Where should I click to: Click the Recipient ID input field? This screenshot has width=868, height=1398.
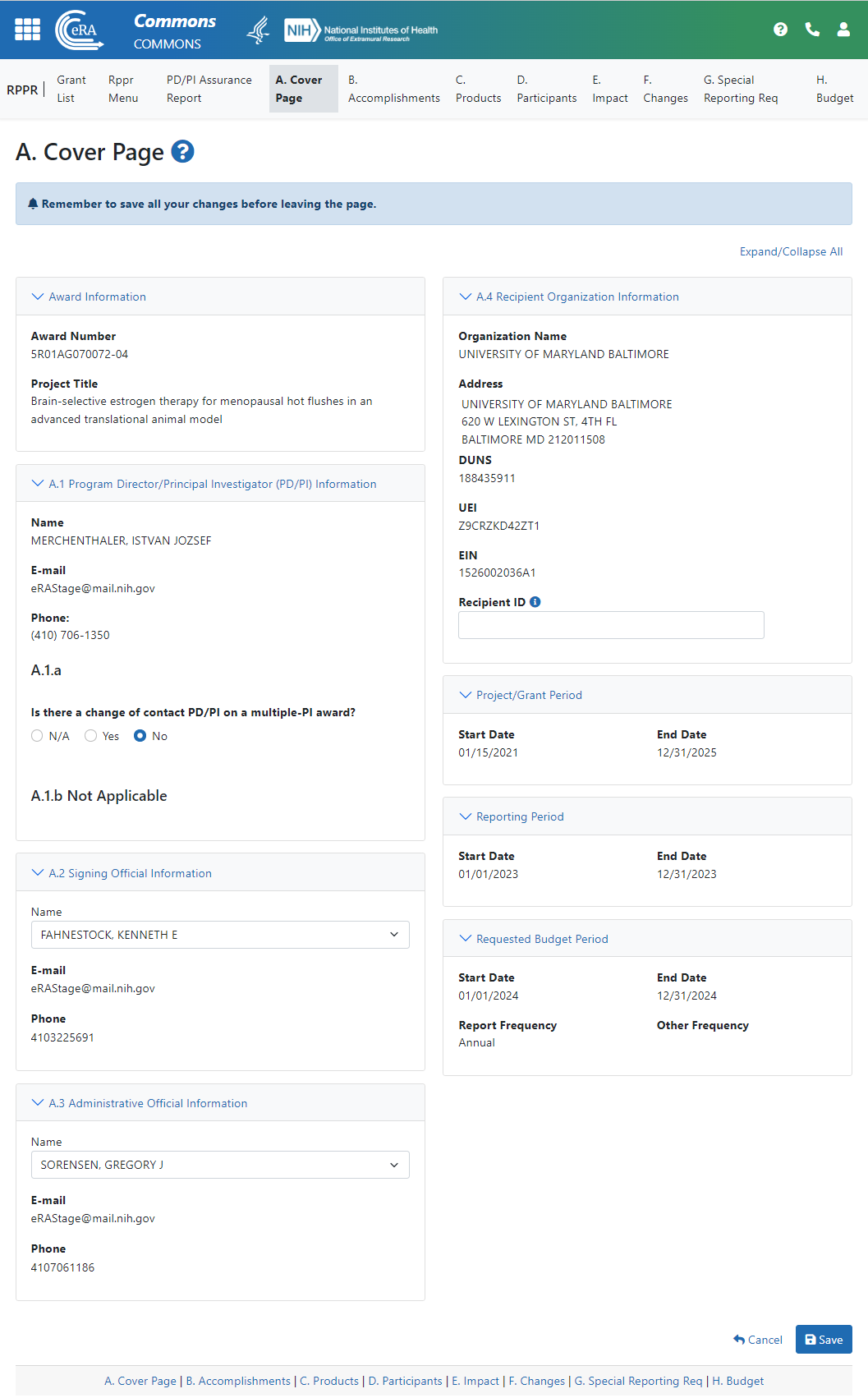click(x=611, y=625)
